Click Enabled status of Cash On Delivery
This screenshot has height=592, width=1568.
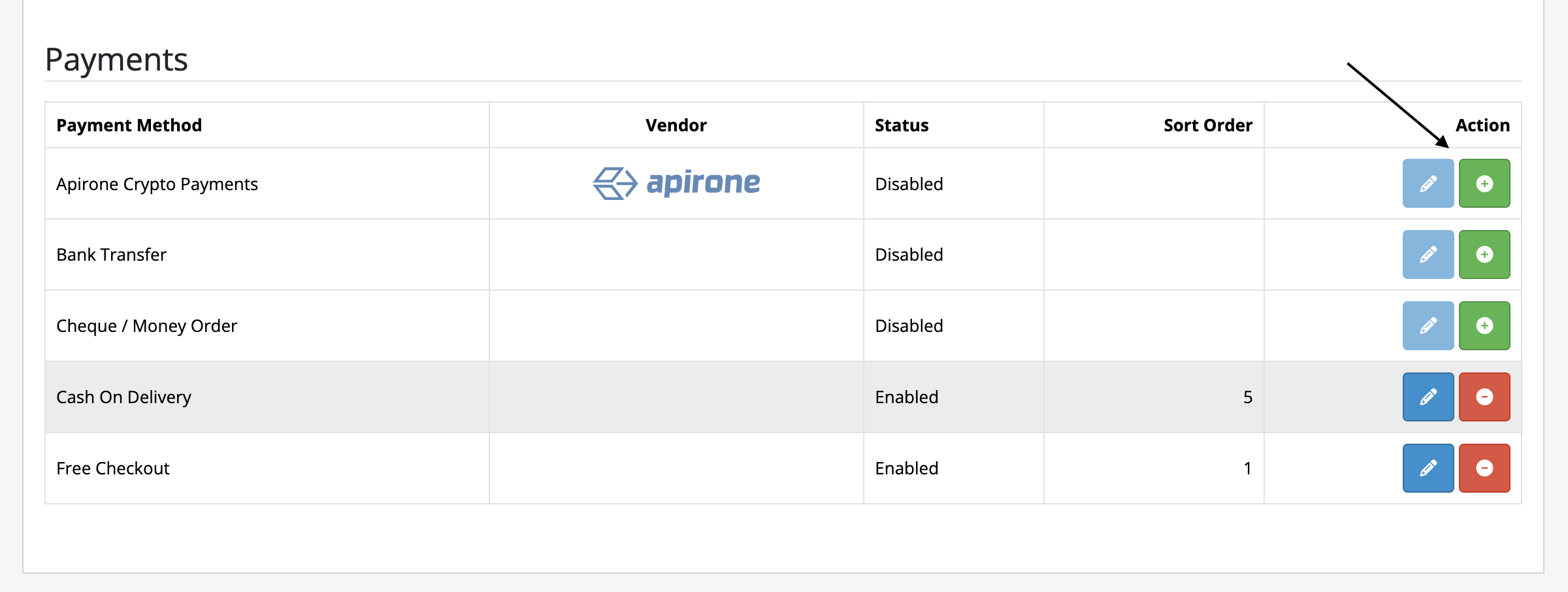(907, 397)
